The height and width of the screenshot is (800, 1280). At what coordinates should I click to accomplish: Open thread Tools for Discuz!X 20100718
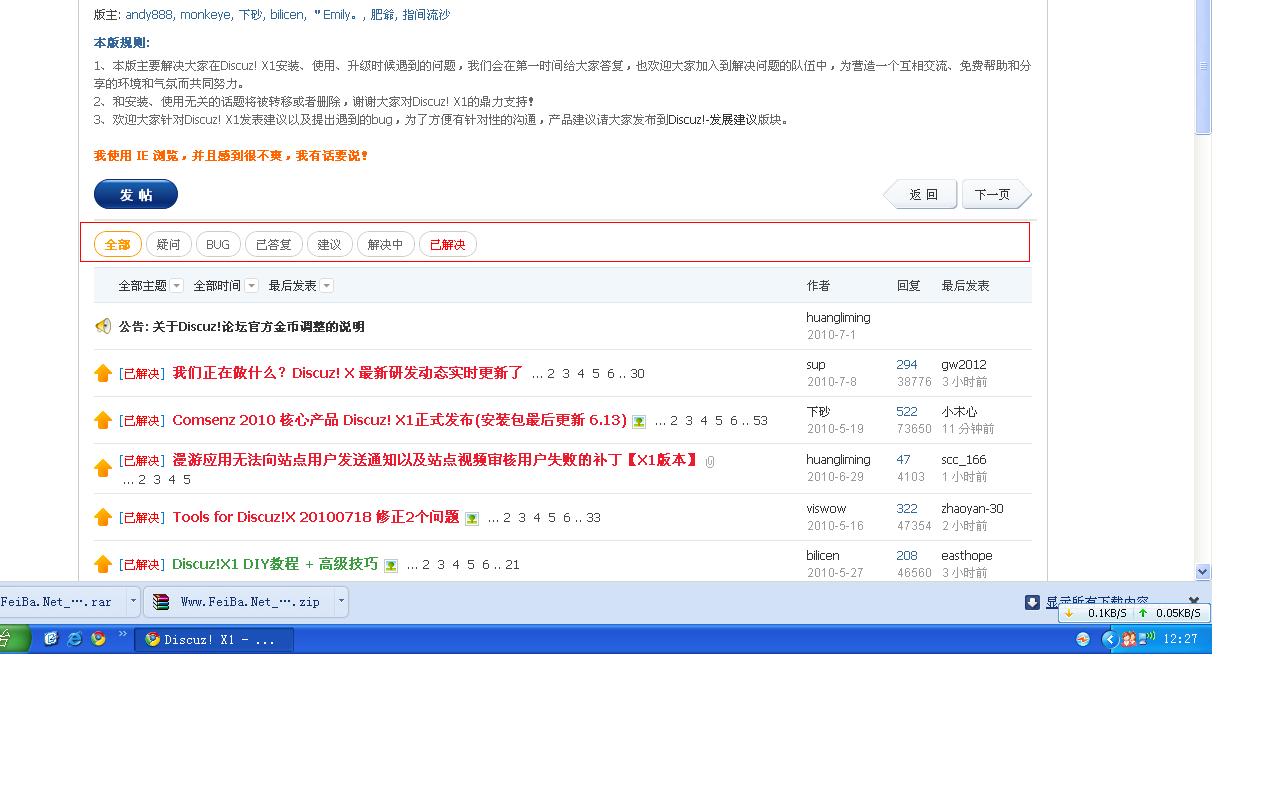point(316,517)
